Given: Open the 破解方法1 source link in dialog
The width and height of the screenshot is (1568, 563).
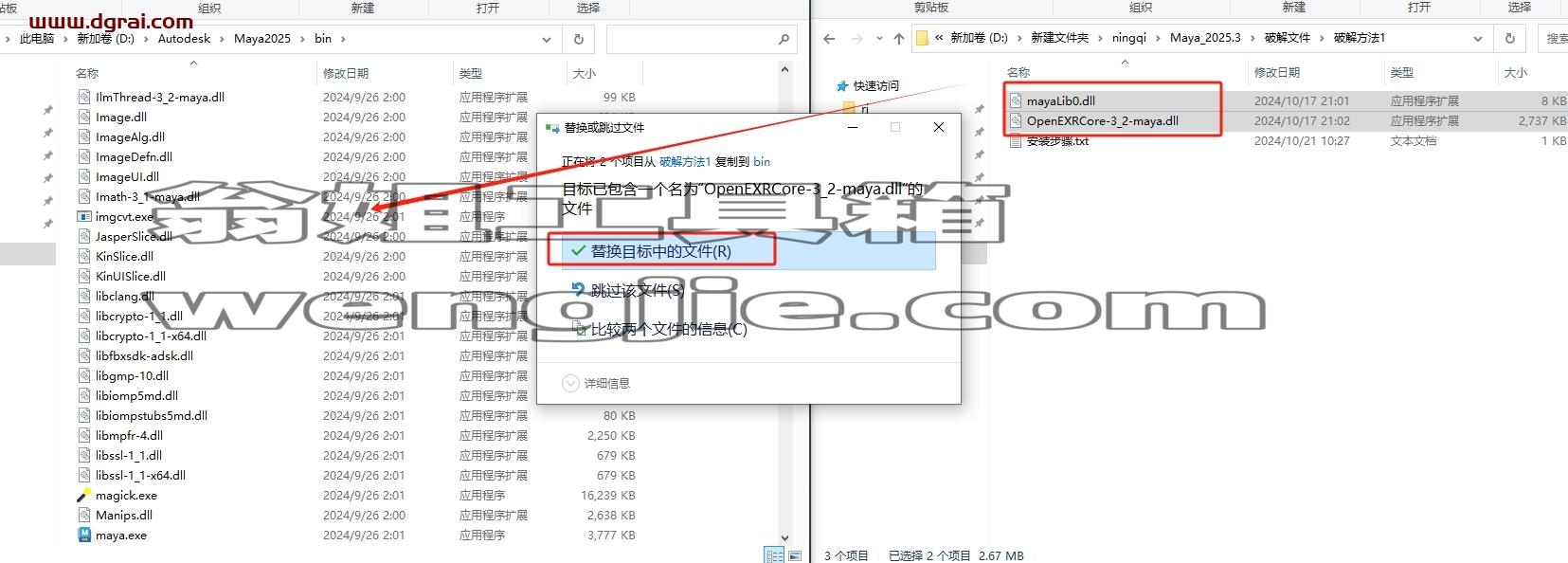Looking at the screenshot, I should (684, 161).
